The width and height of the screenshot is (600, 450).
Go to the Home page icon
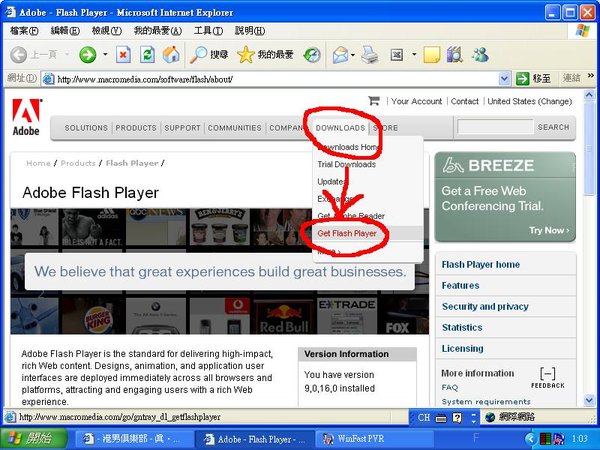coord(171,54)
